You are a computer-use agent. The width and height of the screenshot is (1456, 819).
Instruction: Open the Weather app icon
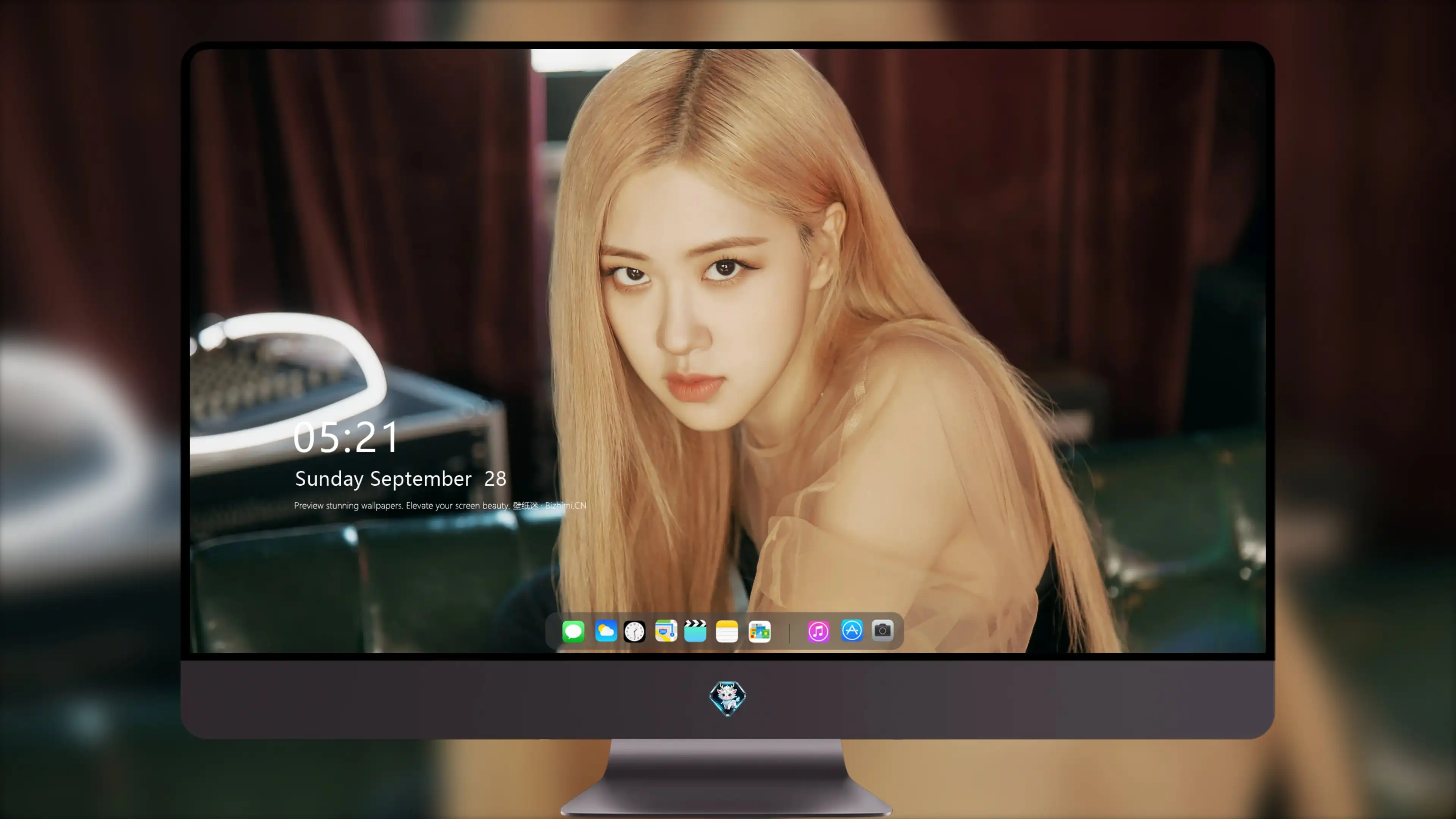pyautogui.click(x=606, y=631)
